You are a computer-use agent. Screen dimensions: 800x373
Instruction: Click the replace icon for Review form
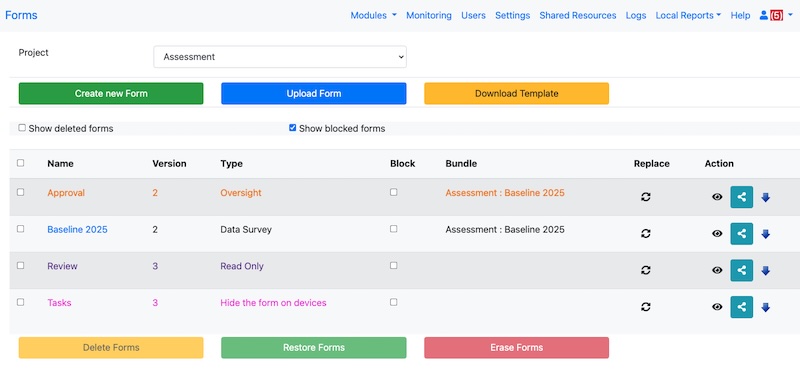645,270
